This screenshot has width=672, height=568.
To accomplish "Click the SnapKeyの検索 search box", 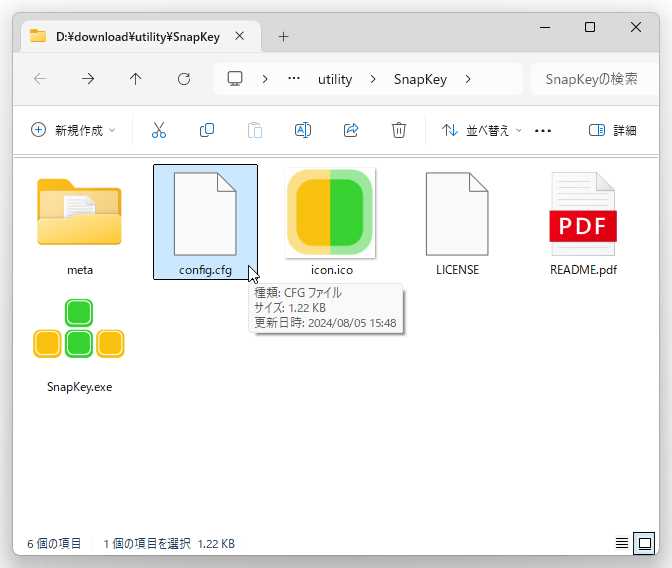I will coord(594,79).
